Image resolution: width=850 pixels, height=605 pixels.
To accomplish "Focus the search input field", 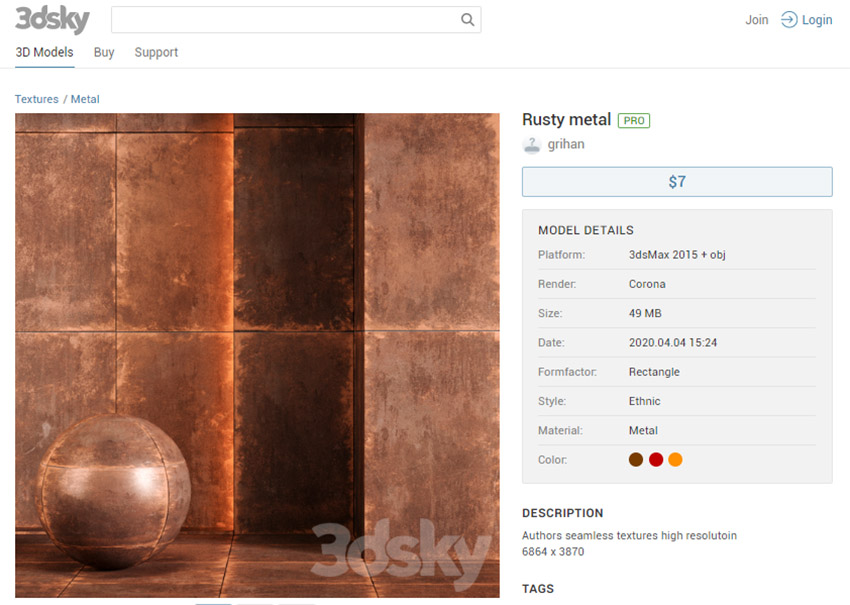I will 296,20.
